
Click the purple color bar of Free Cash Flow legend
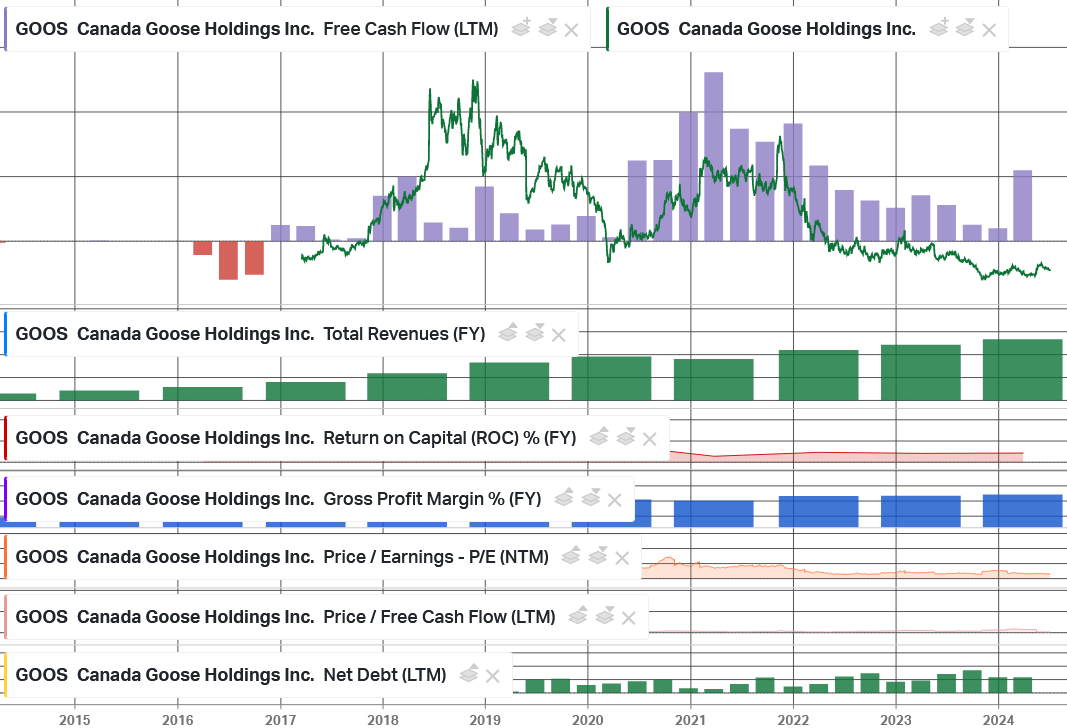pyautogui.click(x=5, y=29)
